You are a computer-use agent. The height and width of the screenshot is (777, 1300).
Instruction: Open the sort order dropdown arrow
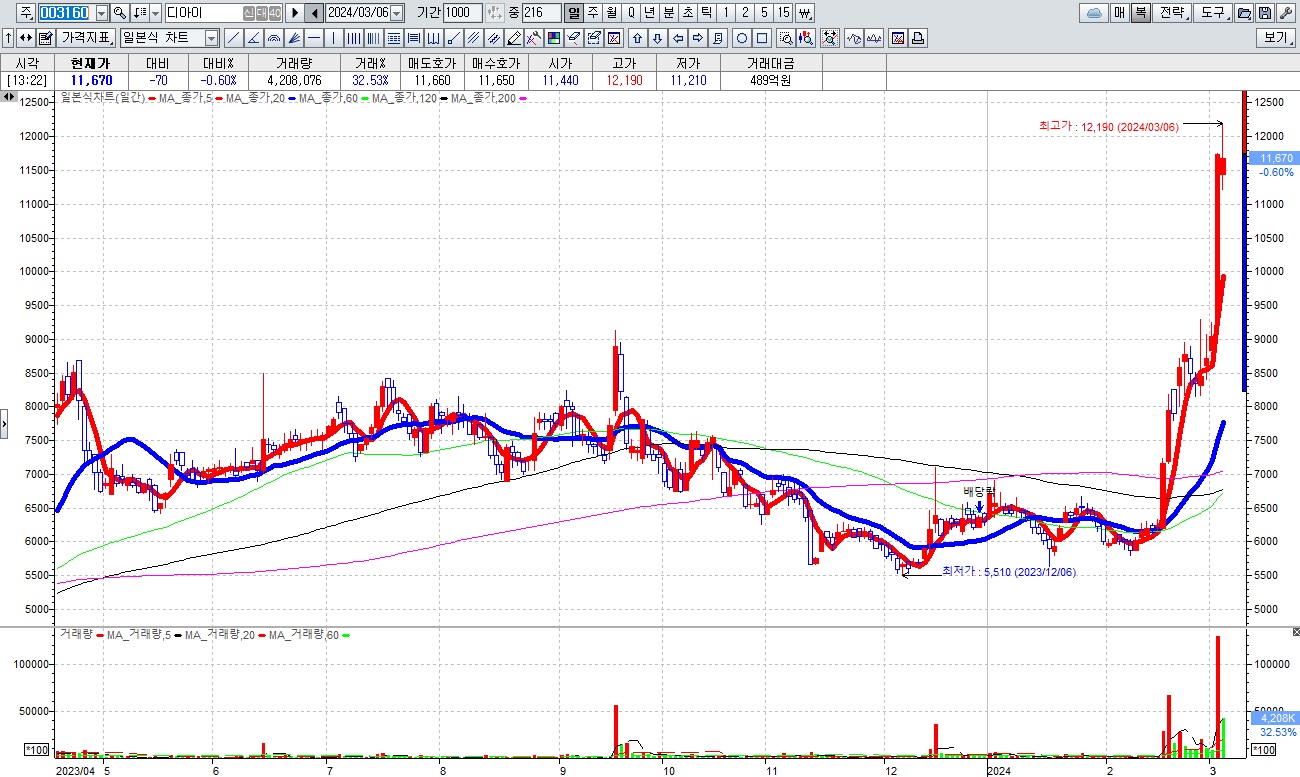pyautogui.click(x=155, y=13)
